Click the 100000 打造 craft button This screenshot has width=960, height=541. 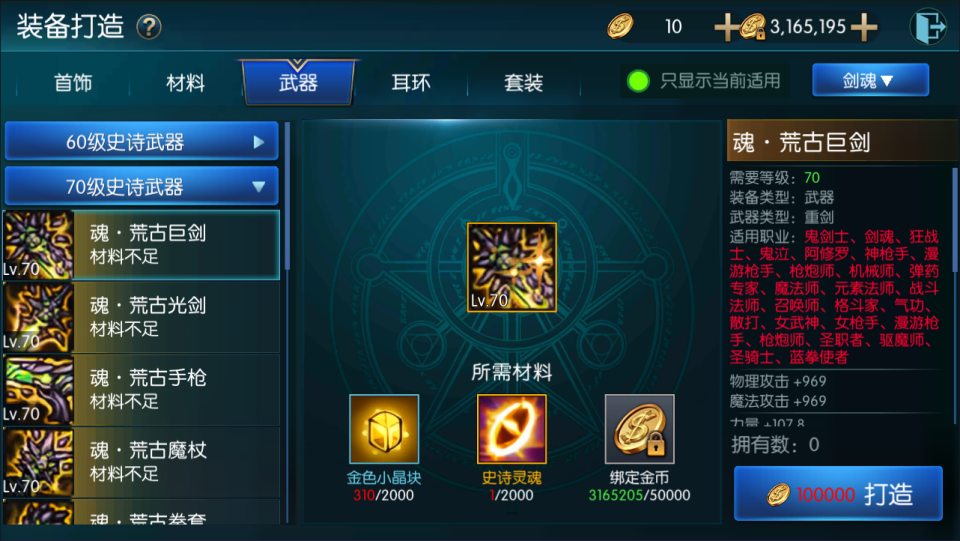coord(838,493)
